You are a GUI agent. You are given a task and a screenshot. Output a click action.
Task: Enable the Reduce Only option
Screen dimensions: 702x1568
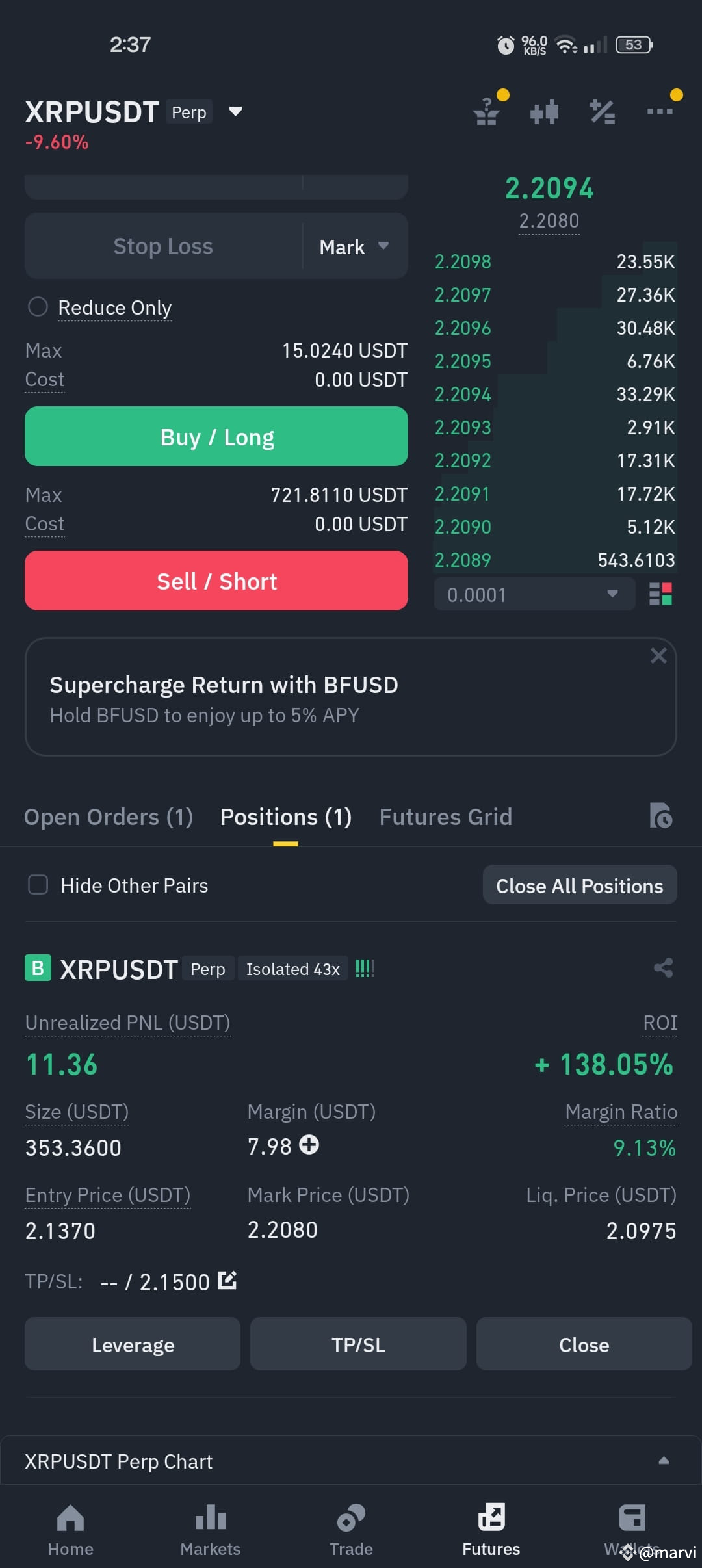pos(38,307)
